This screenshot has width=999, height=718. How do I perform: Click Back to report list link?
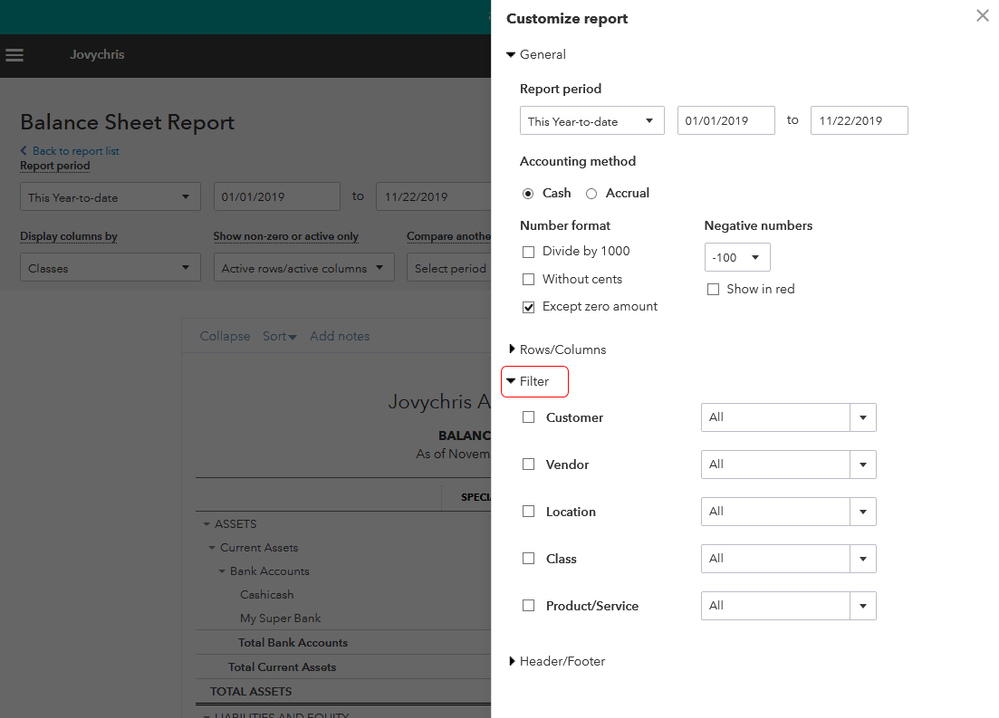pos(69,151)
